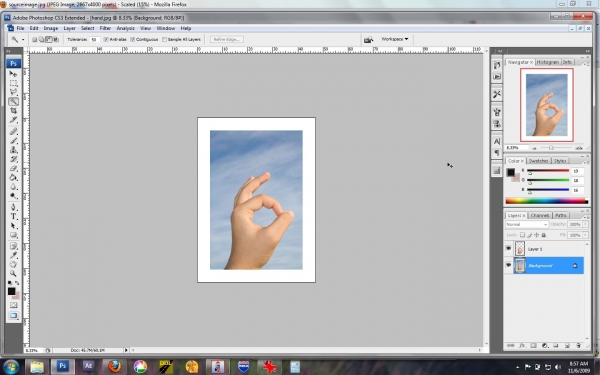Screen dimensions: 600x375
Task: Toggle Quick Mask mode in toolbox
Action: pos(13,305)
